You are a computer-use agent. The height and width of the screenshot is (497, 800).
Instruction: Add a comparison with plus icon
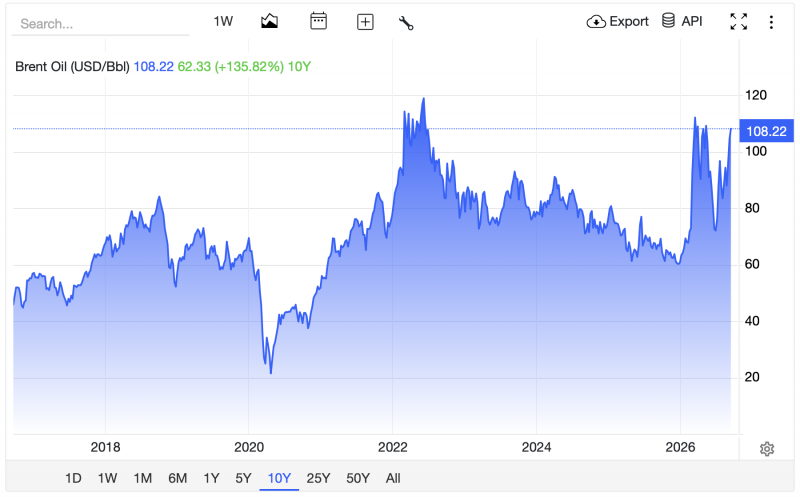tap(365, 22)
